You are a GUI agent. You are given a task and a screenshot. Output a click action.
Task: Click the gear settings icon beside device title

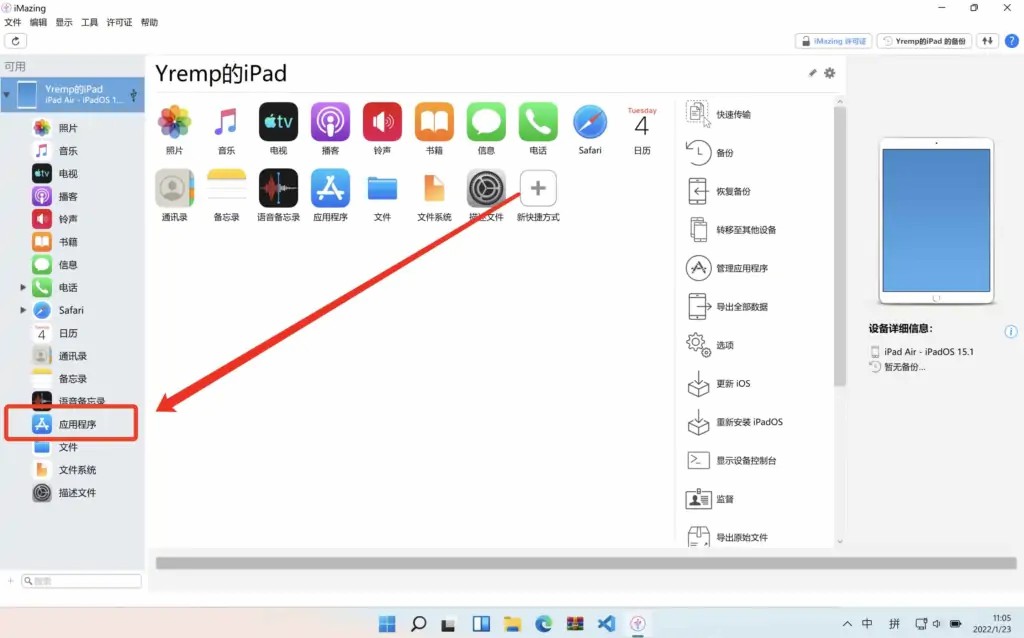829,73
